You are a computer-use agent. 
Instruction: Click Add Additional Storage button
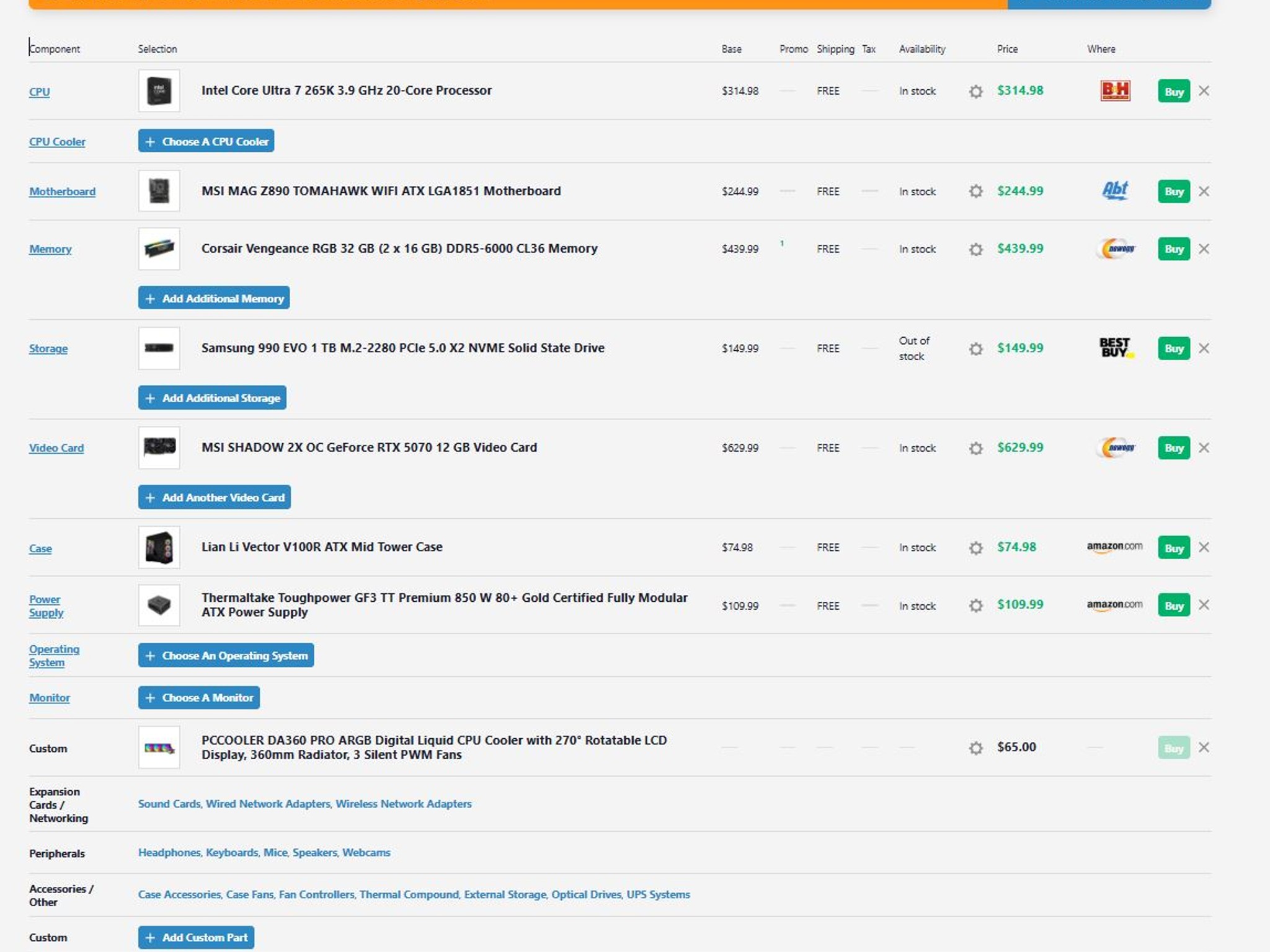point(212,398)
